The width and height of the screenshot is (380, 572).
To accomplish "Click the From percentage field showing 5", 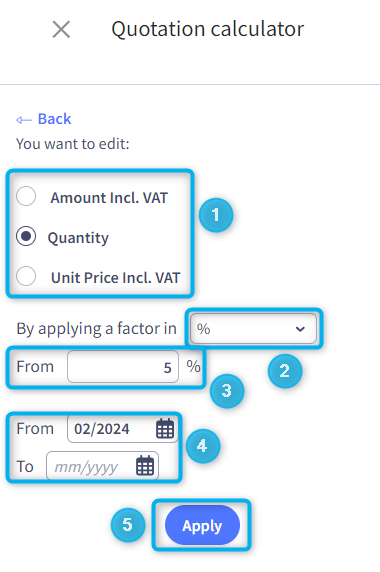I will point(123,367).
